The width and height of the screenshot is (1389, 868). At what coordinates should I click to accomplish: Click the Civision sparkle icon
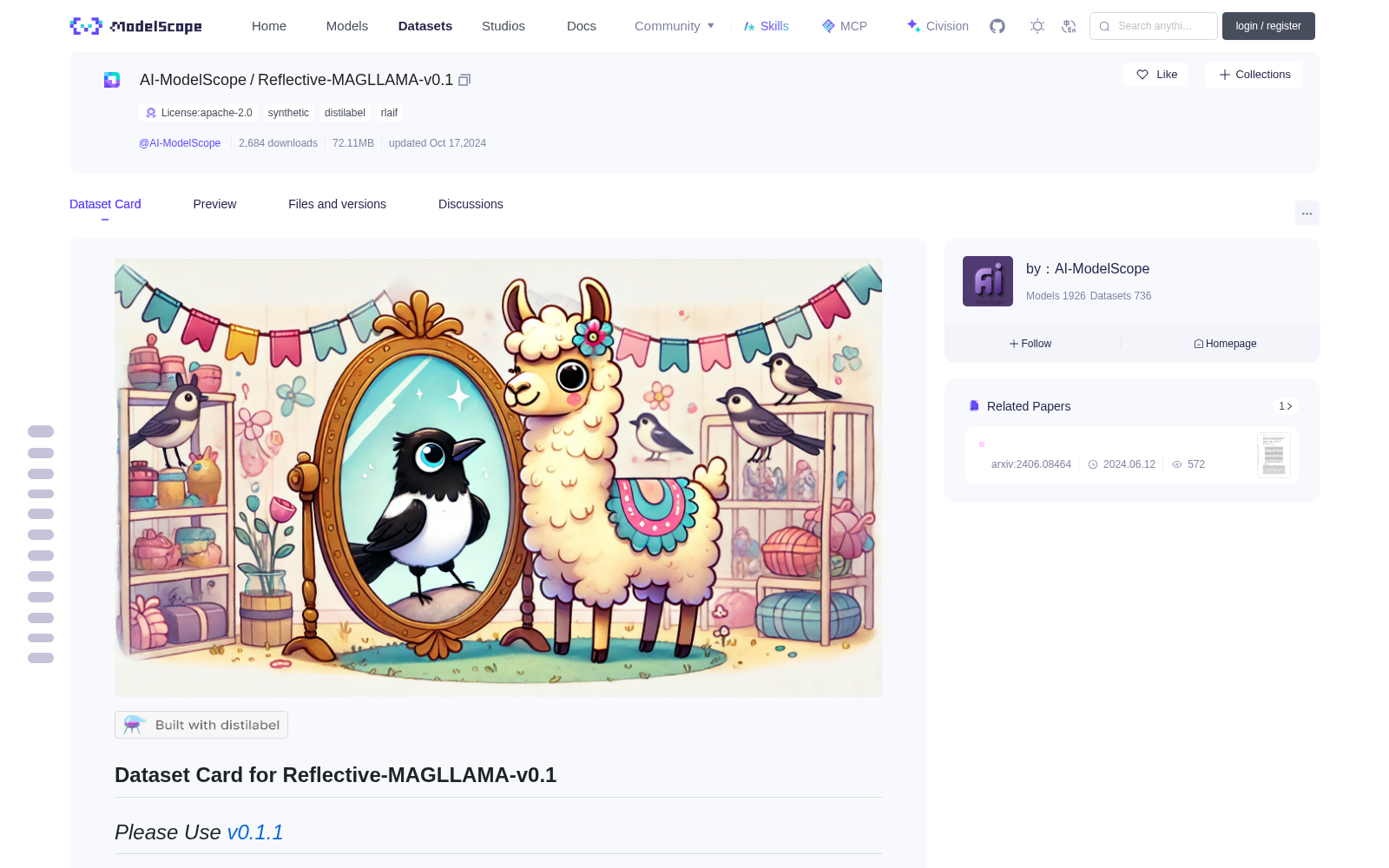[913, 26]
